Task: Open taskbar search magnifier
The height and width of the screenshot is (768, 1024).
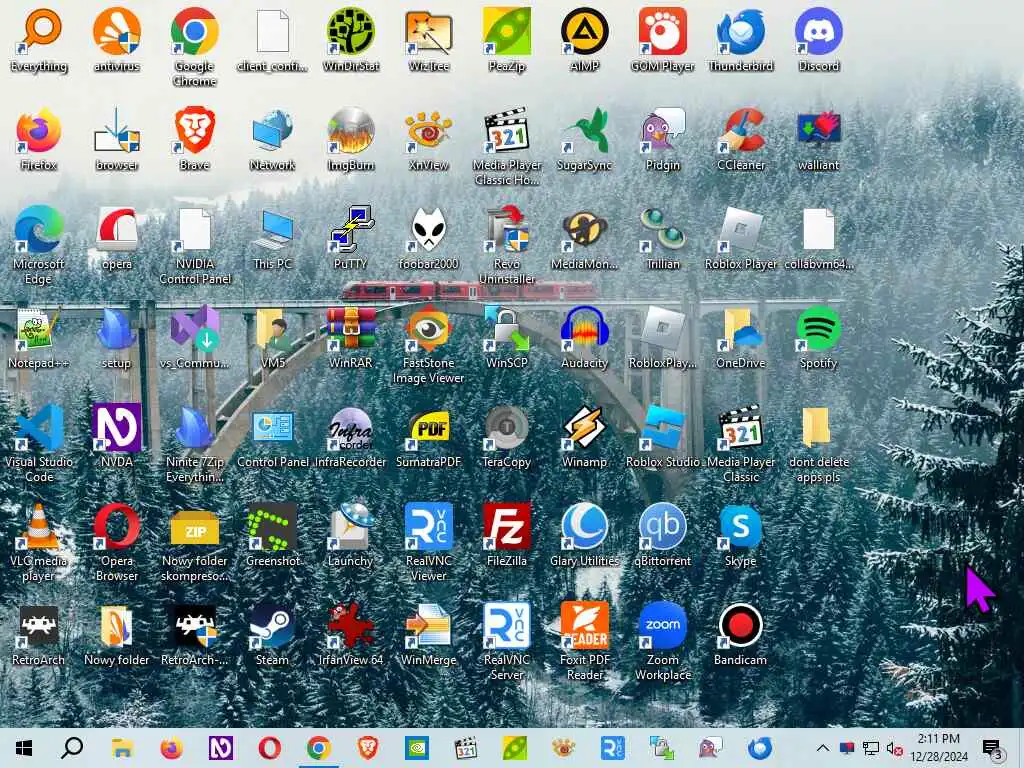Action: [72, 748]
